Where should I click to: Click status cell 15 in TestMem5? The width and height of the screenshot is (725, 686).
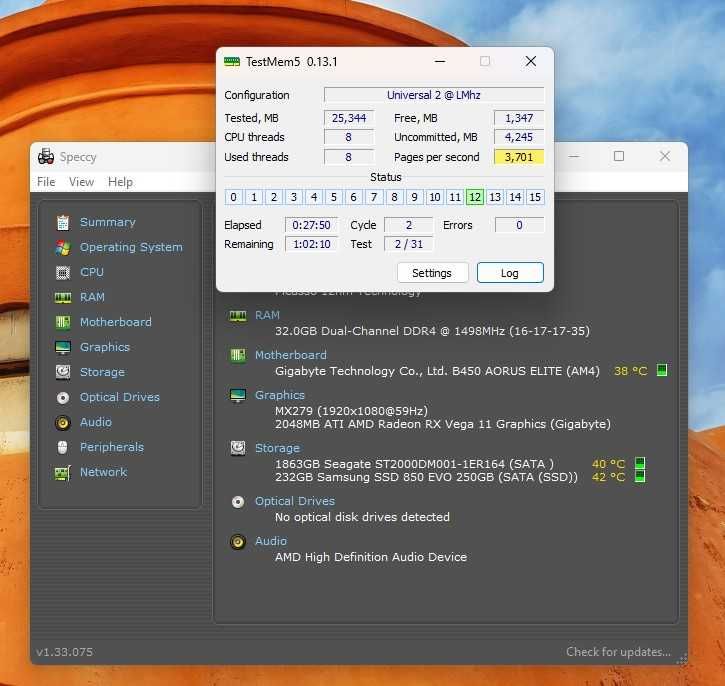pos(535,197)
